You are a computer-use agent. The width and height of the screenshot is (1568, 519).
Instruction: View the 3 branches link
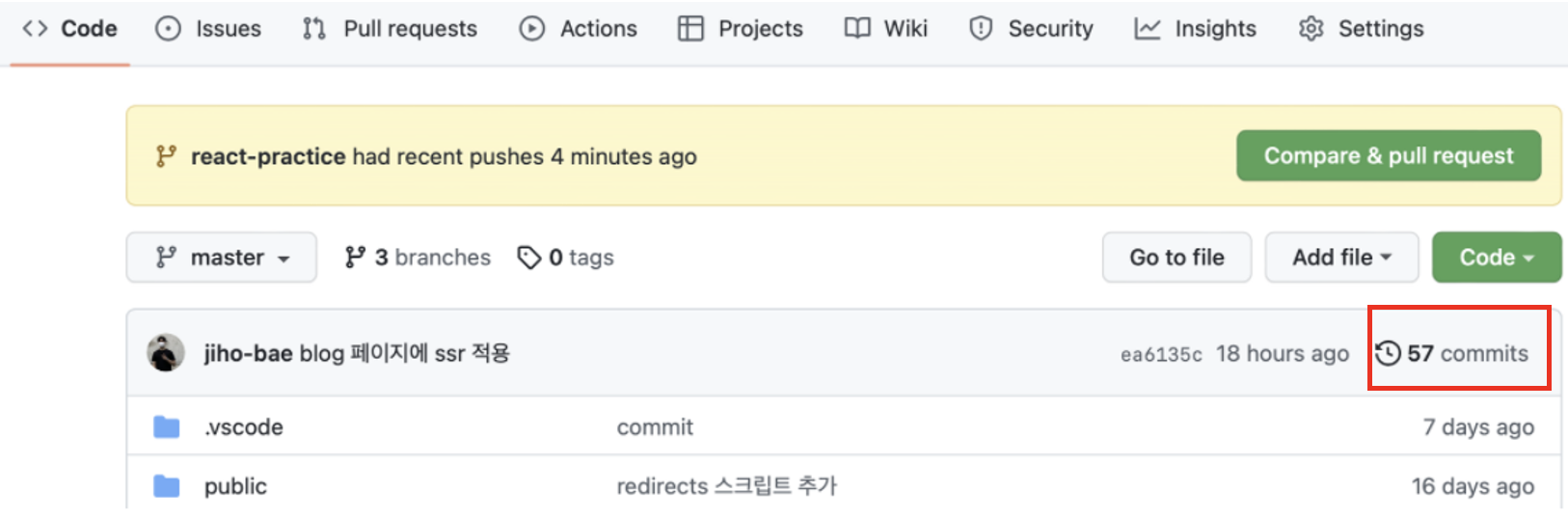tap(418, 258)
